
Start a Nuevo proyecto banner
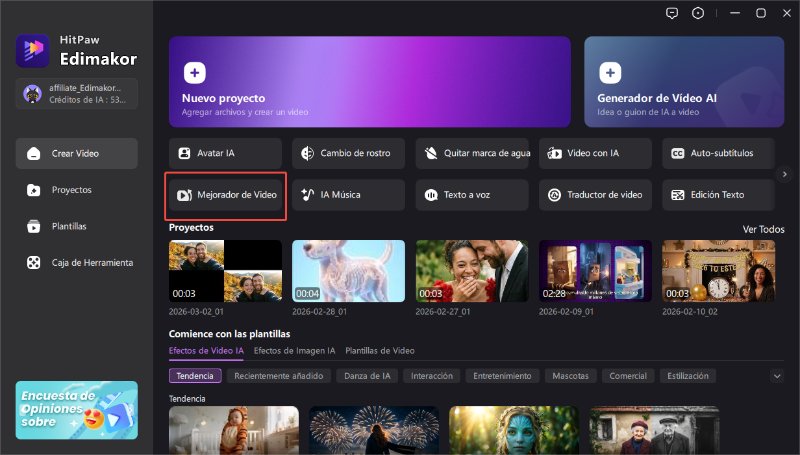pos(369,82)
